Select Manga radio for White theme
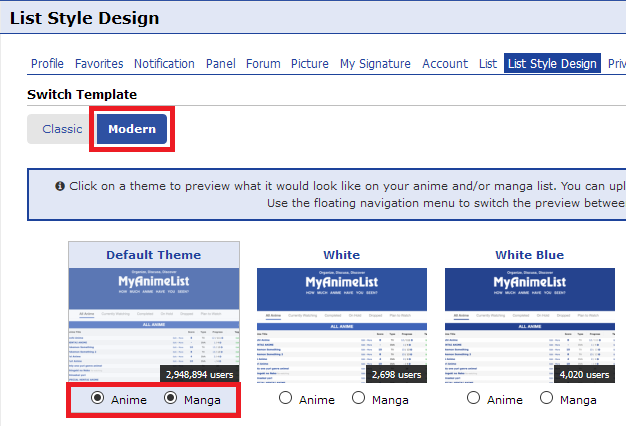 click(x=359, y=398)
